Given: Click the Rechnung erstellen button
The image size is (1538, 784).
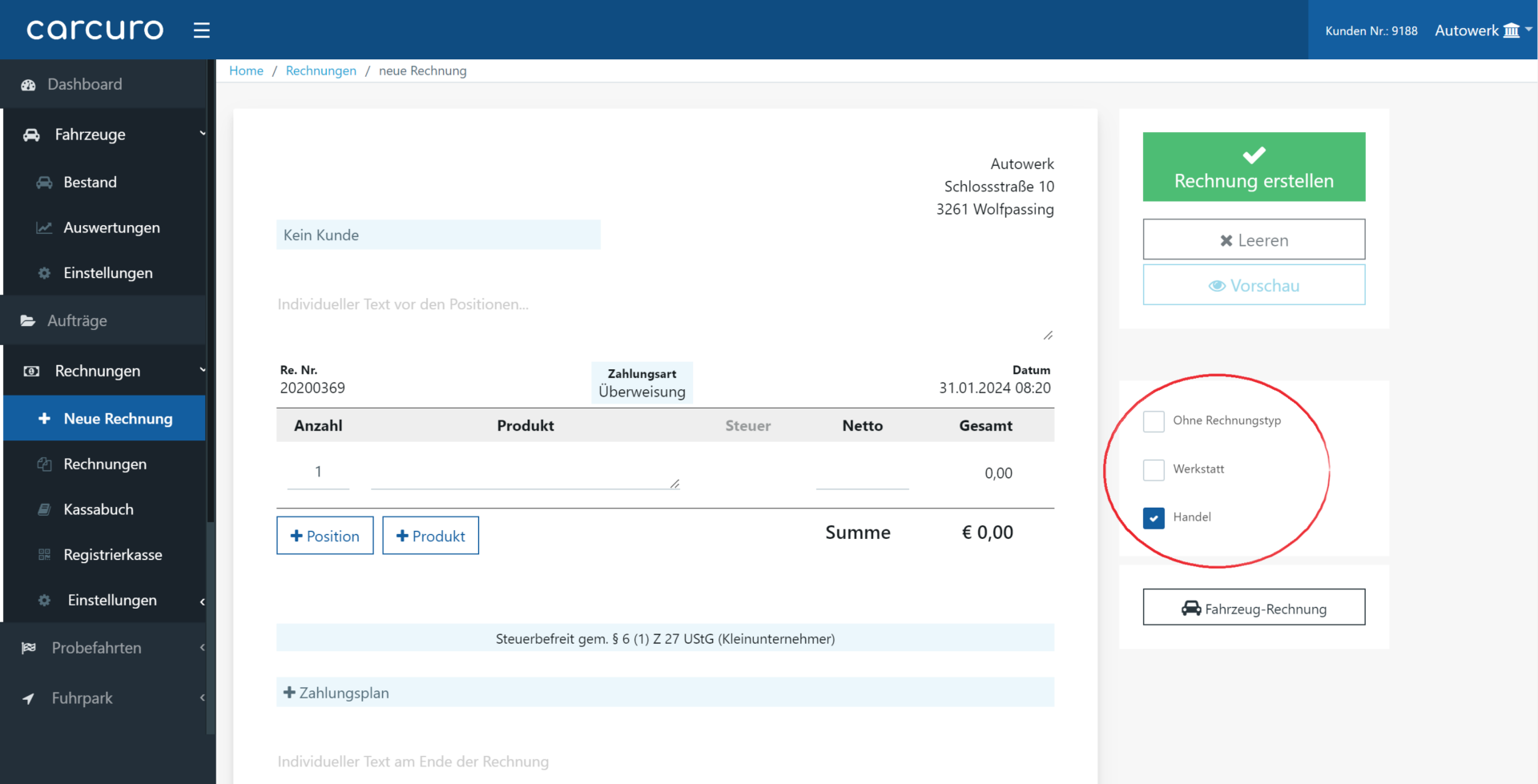Looking at the screenshot, I should [1254, 167].
